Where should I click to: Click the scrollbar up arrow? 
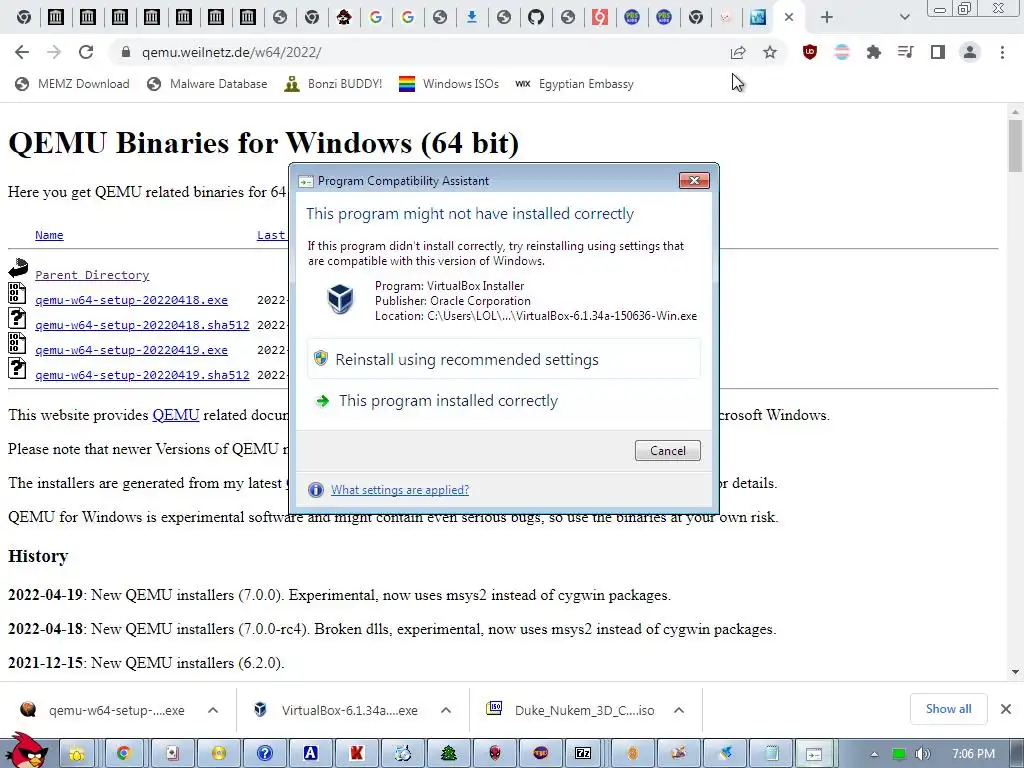point(1016,112)
